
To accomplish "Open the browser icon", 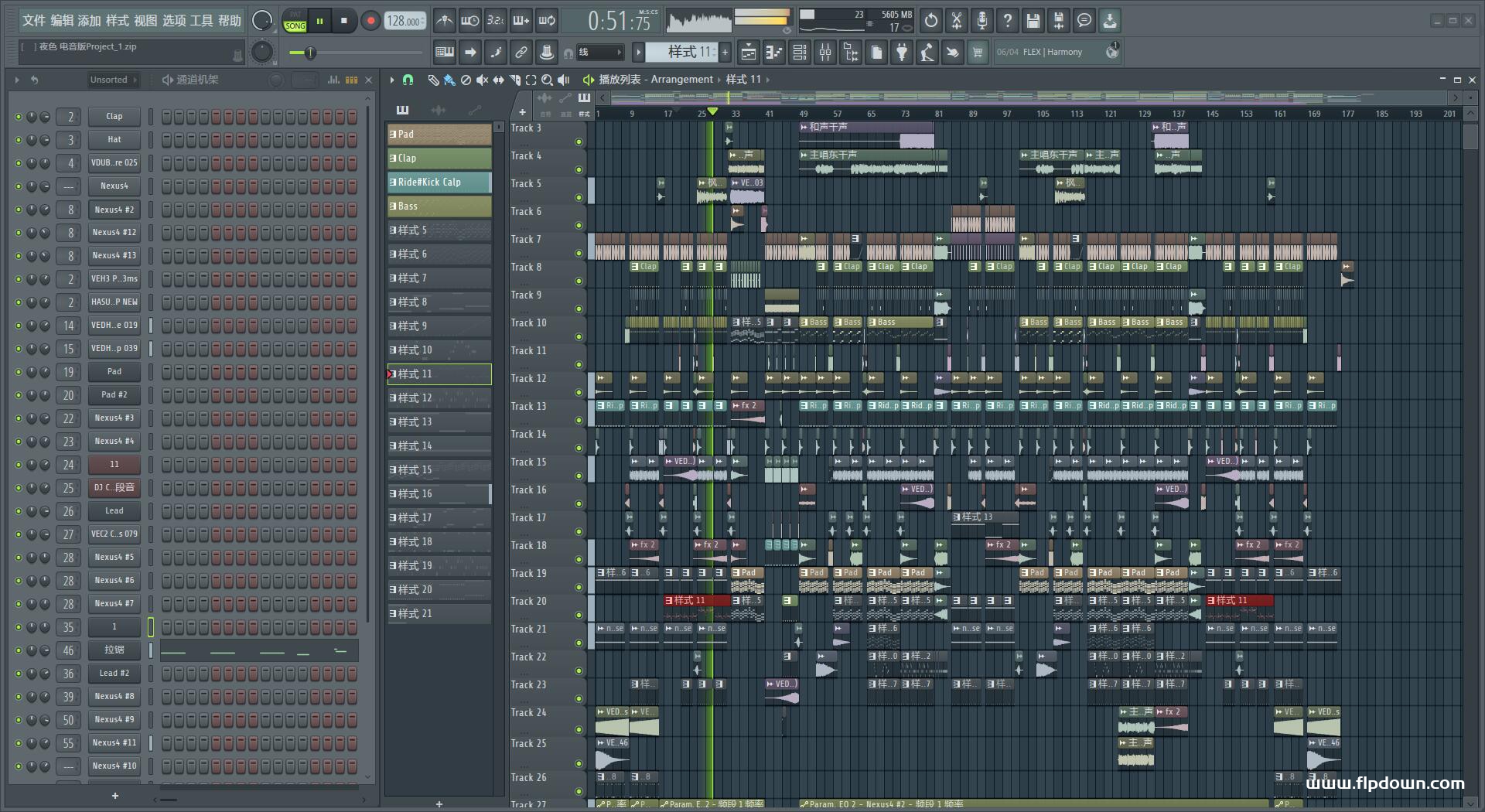I will click(x=851, y=53).
